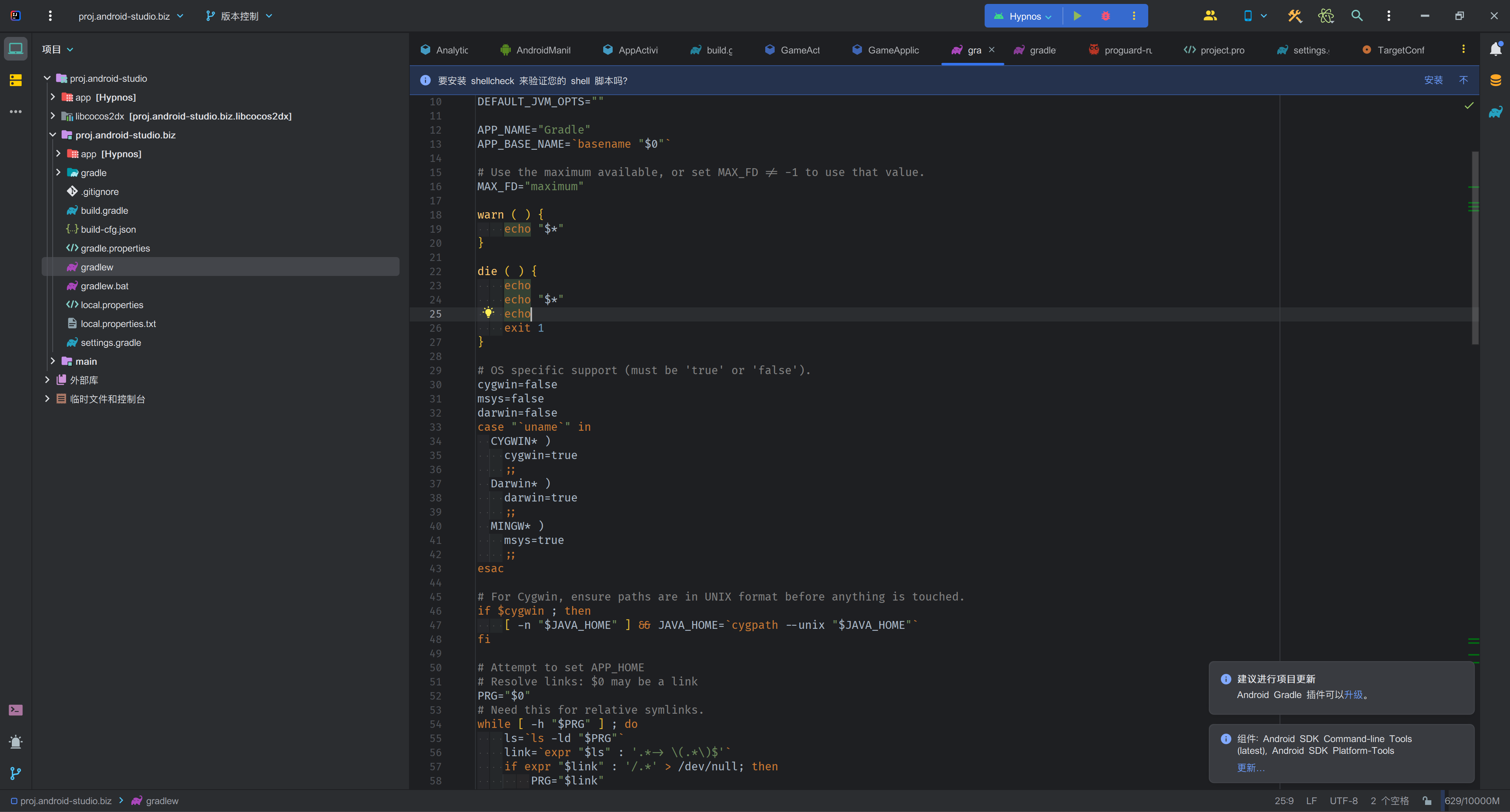Open the Structure tool window icon
This screenshot has width=1510, height=812.
click(16, 80)
